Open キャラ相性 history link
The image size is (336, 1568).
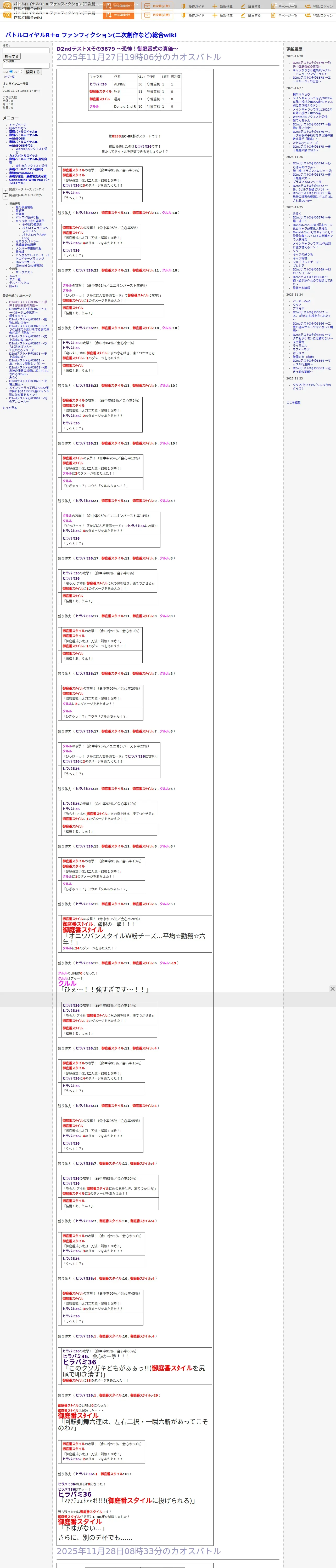(300, 259)
